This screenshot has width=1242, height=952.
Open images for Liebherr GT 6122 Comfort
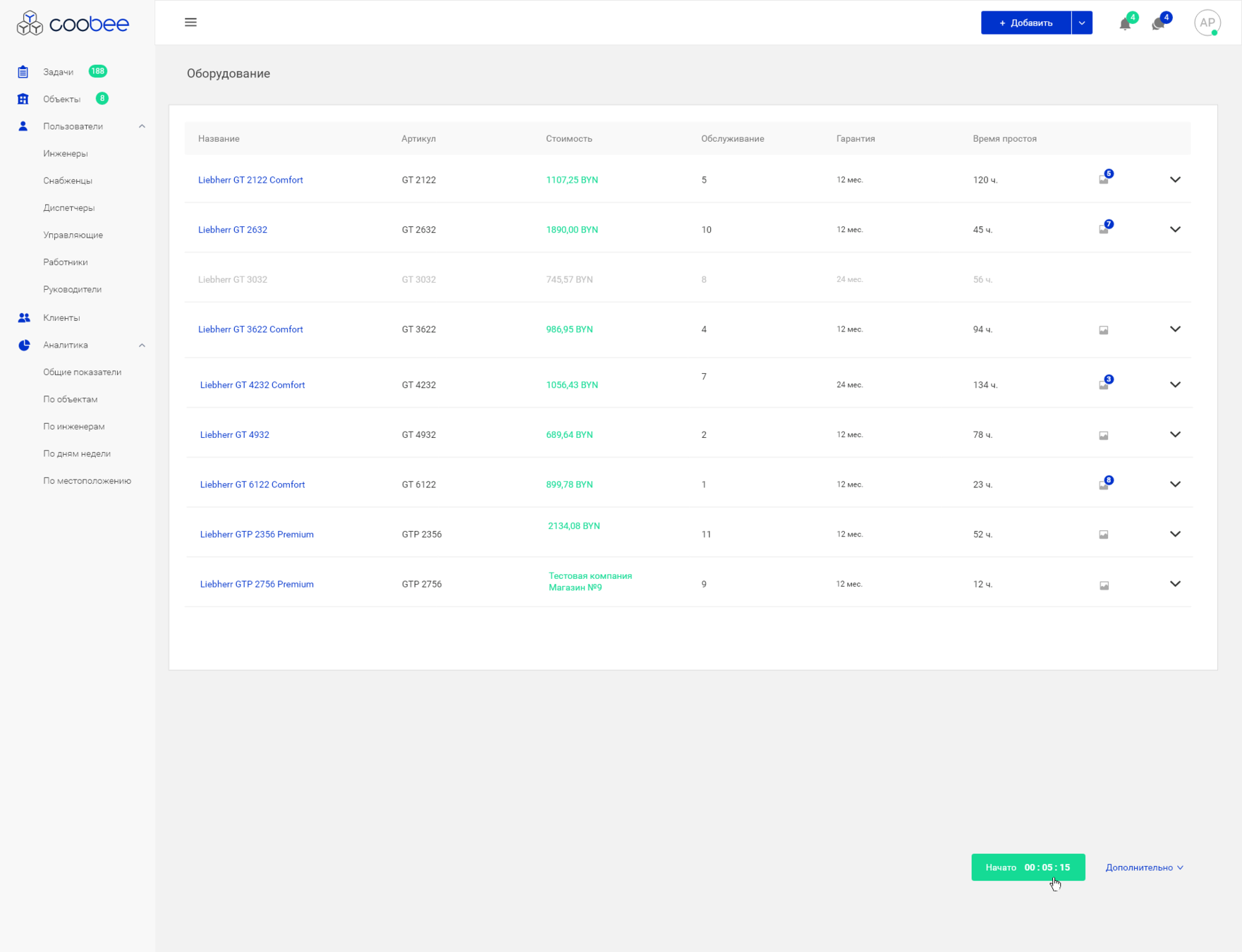[x=1104, y=485]
